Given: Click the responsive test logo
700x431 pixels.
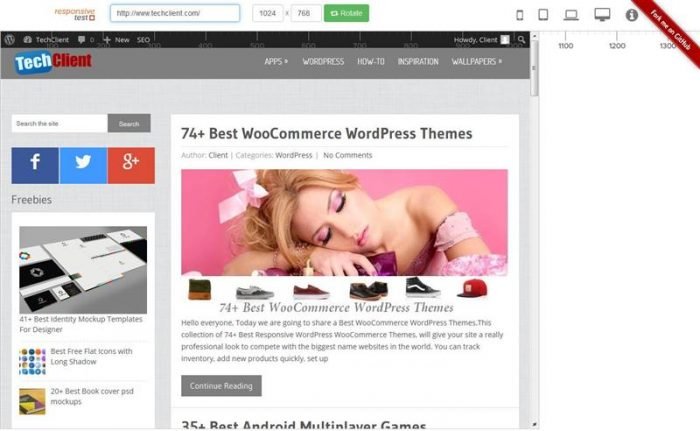Looking at the screenshot, I should coord(75,14).
